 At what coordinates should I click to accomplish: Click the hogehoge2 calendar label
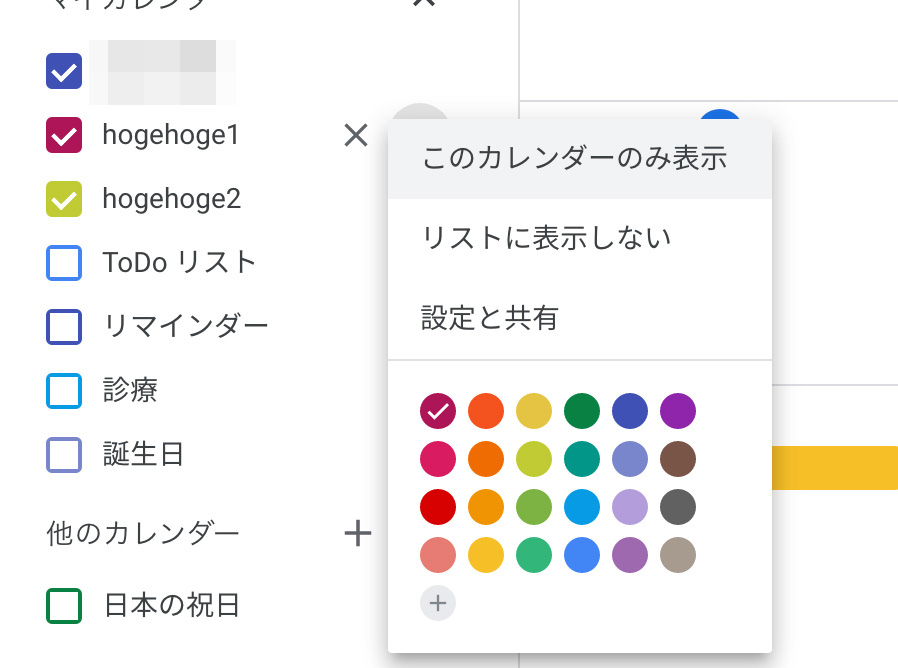click(171, 199)
